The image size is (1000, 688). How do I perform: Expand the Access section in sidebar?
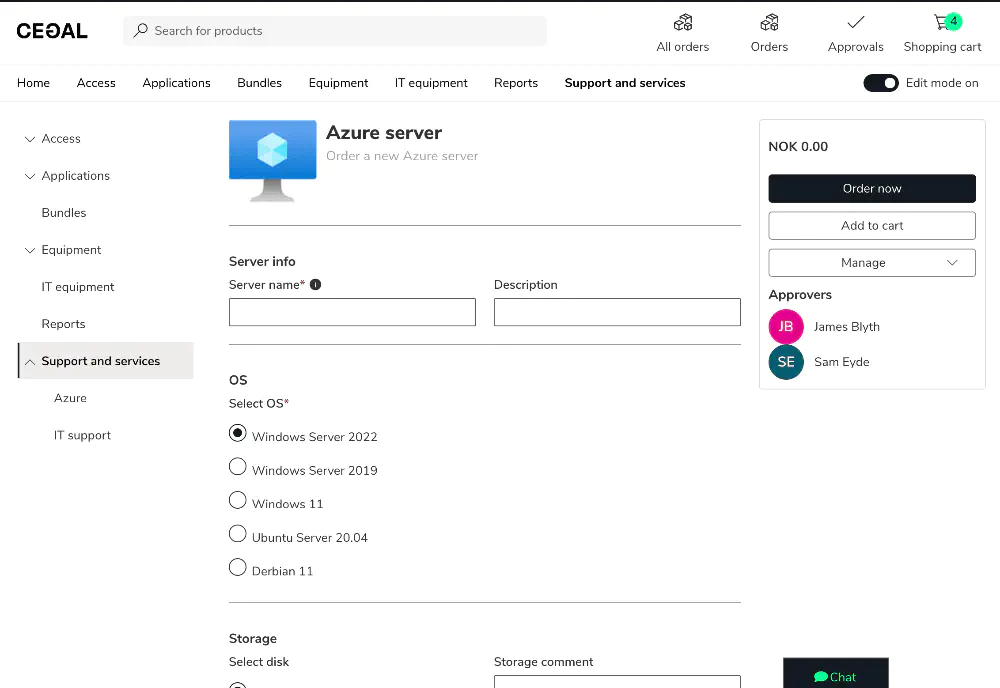point(30,139)
